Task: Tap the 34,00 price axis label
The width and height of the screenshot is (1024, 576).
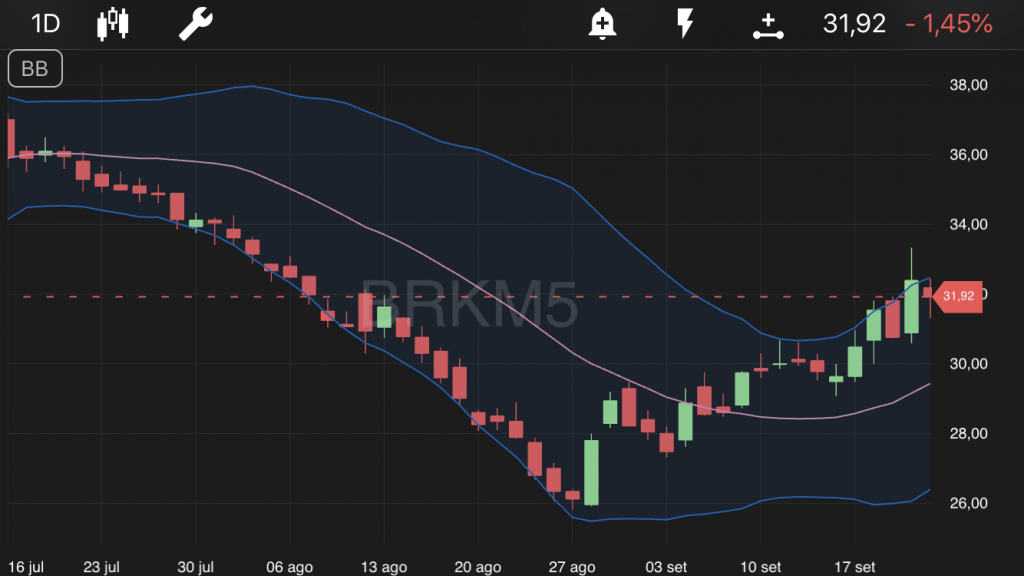Action: [968, 225]
